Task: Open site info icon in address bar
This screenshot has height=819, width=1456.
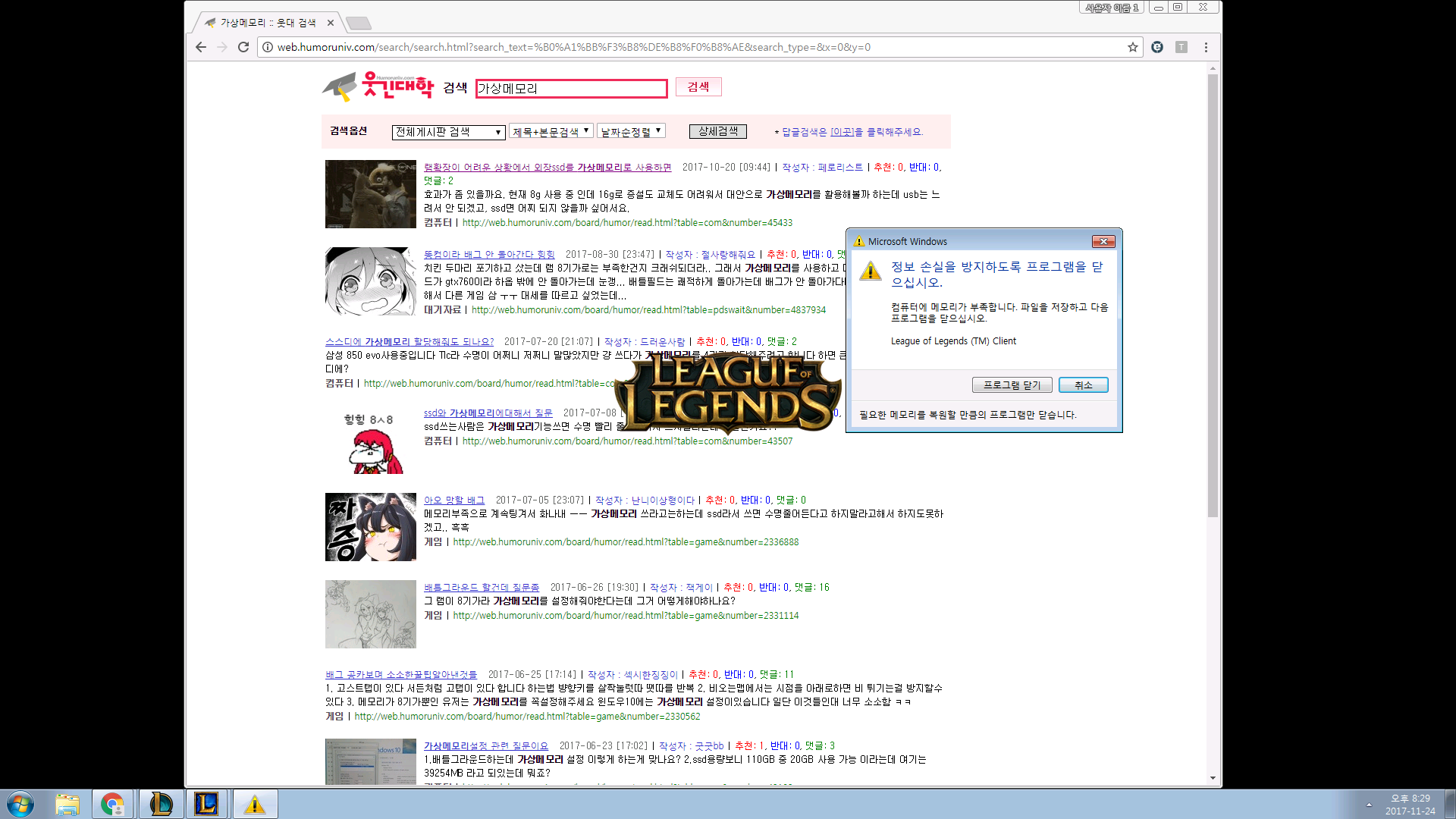Action: pyautogui.click(x=267, y=47)
